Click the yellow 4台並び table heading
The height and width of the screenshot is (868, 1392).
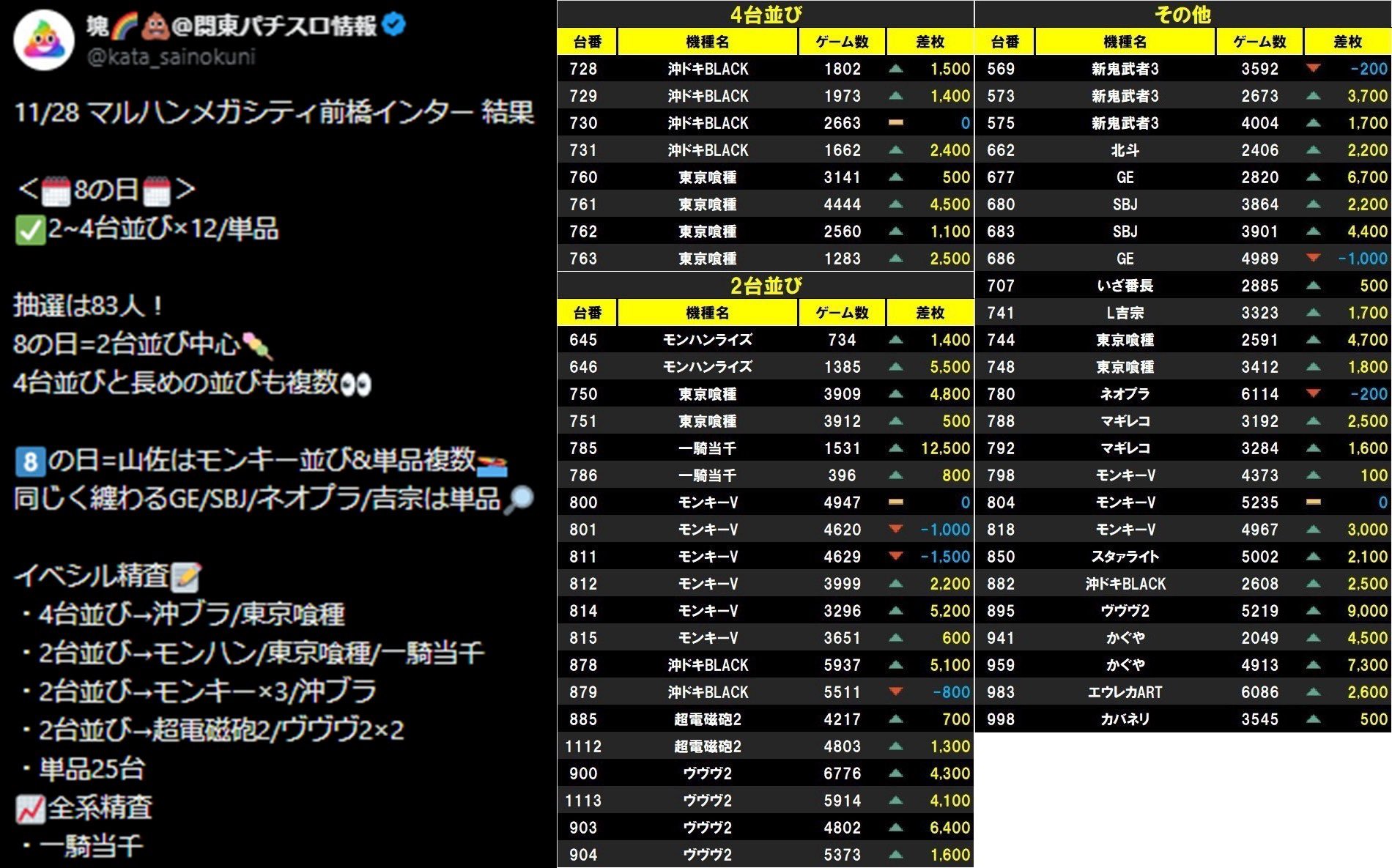(x=766, y=14)
